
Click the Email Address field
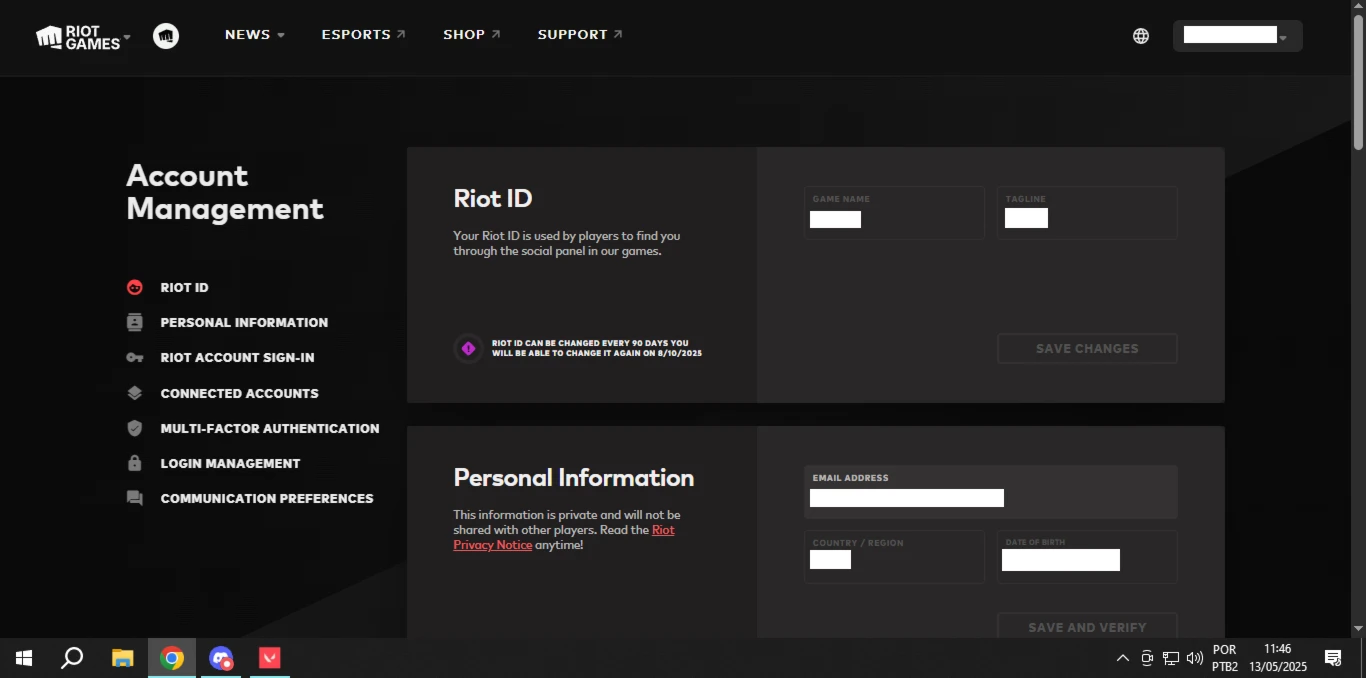coord(991,492)
